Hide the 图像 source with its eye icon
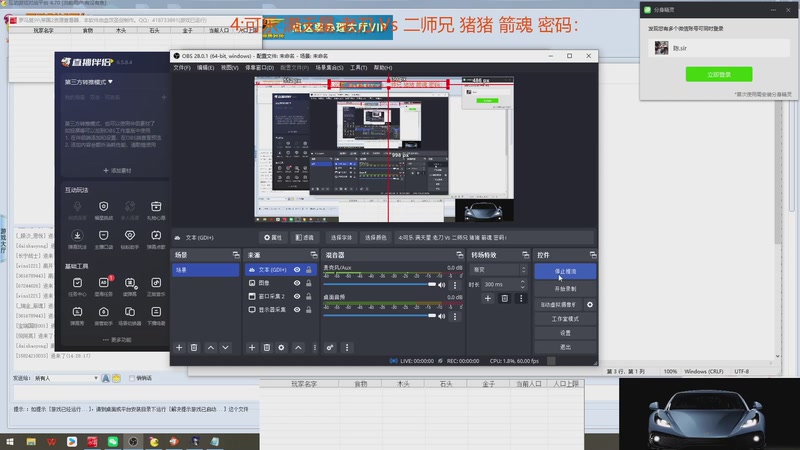This screenshot has height=450, width=800. coord(297,283)
